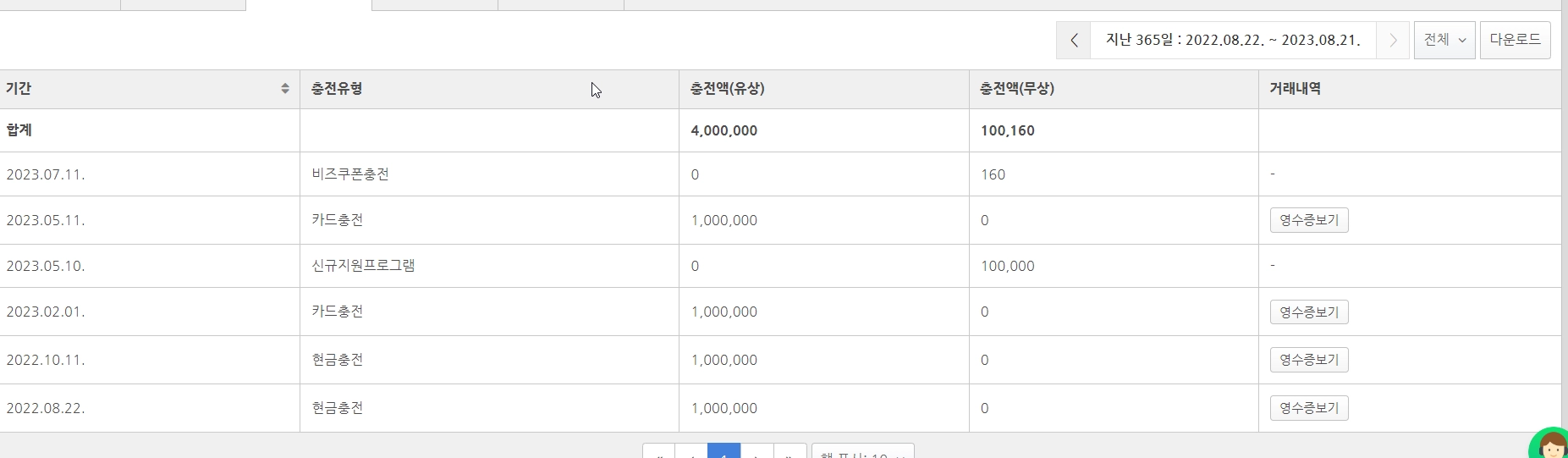1568x458 pixels.
Task: Click the 충전액(유상) column header
Action: [728, 88]
